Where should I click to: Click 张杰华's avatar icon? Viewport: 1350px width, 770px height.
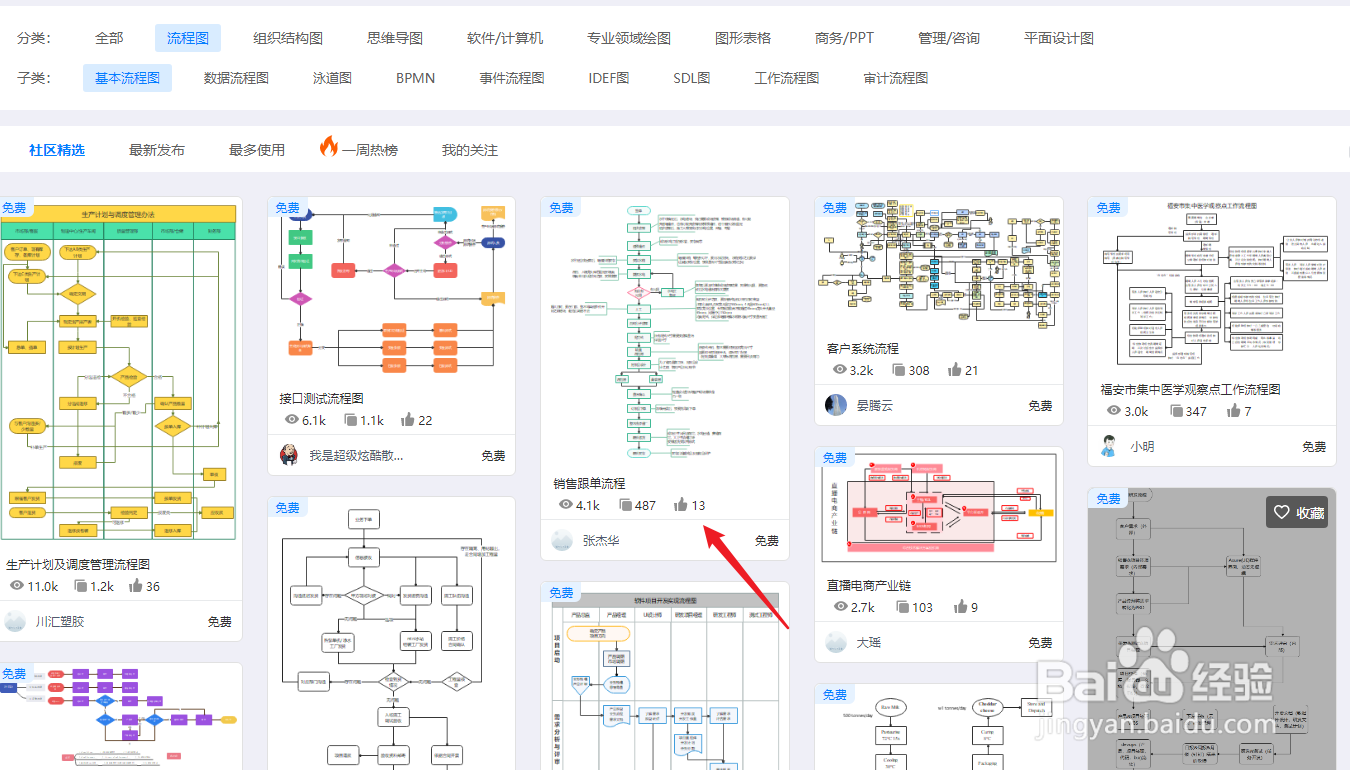(560, 540)
